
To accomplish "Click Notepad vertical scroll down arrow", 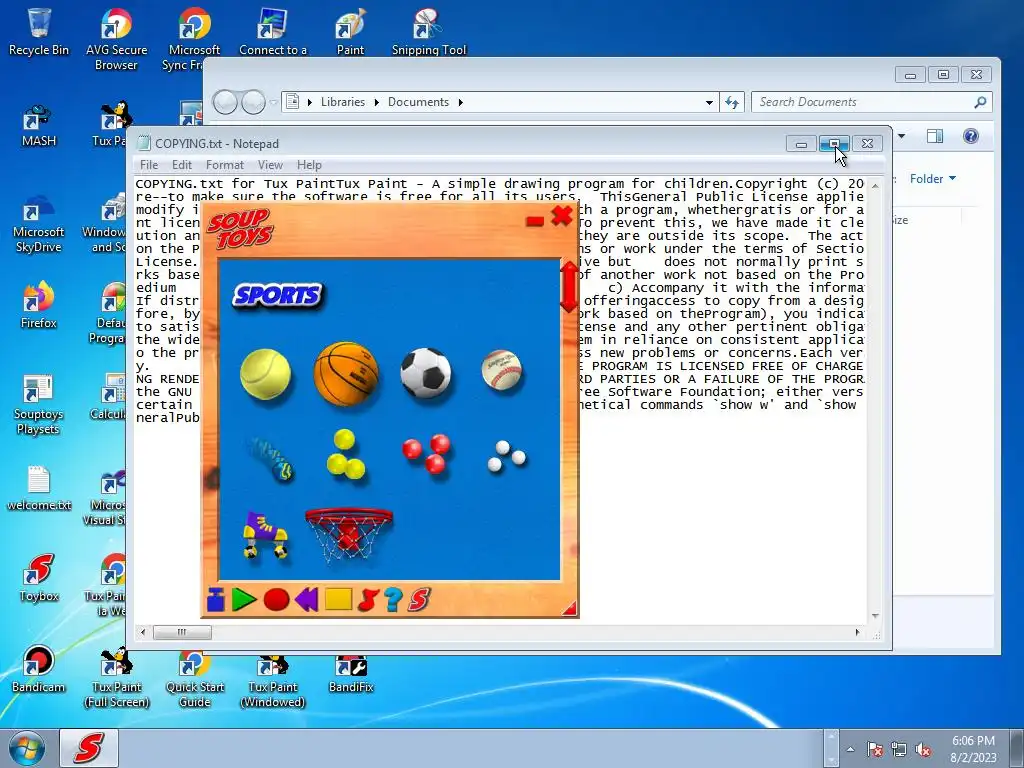I will click(x=875, y=616).
